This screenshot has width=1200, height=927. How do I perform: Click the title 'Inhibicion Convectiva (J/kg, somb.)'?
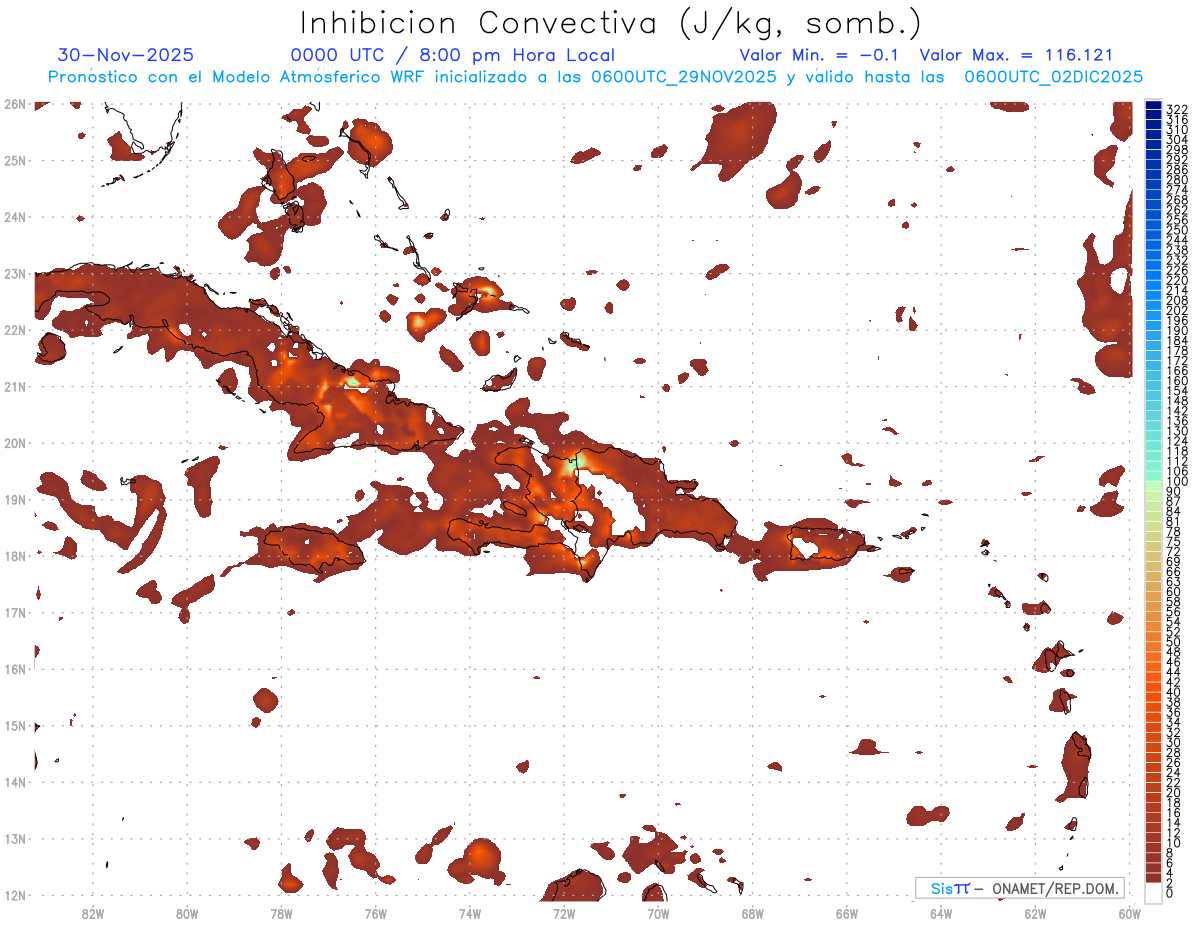point(611,23)
